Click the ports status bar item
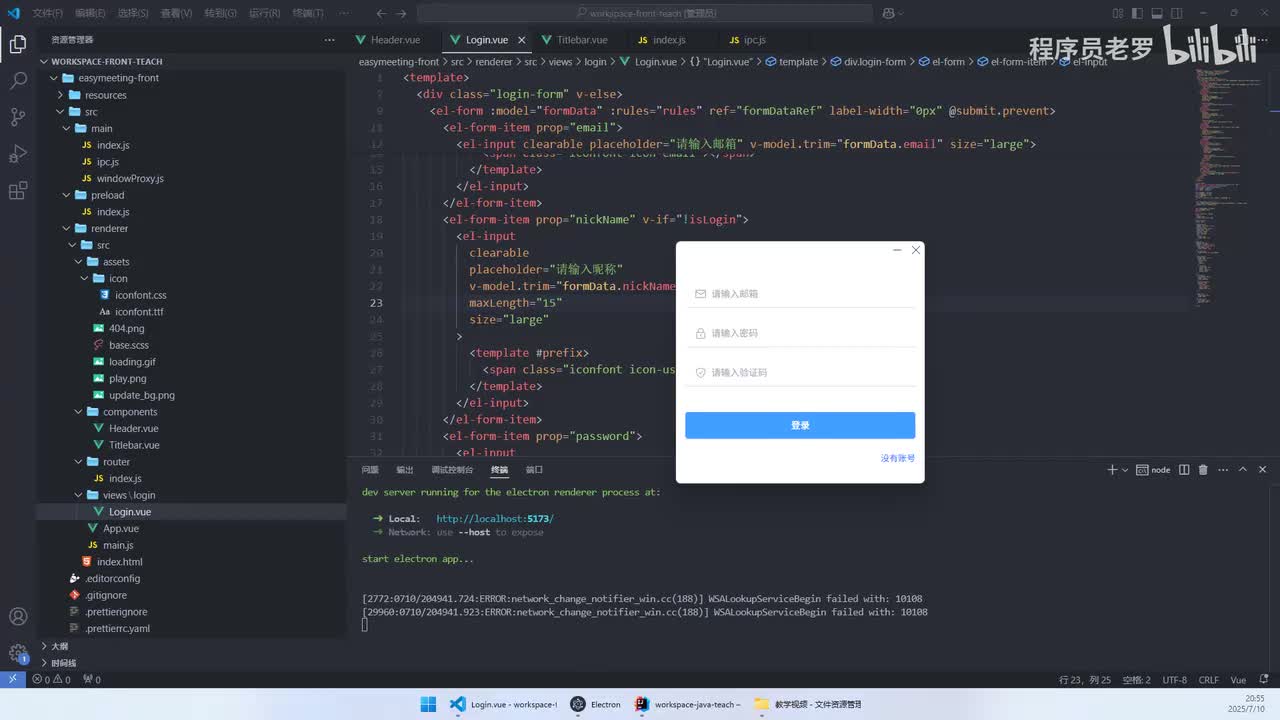The width and height of the screenshot is (1280, 720). pos(92,679)
